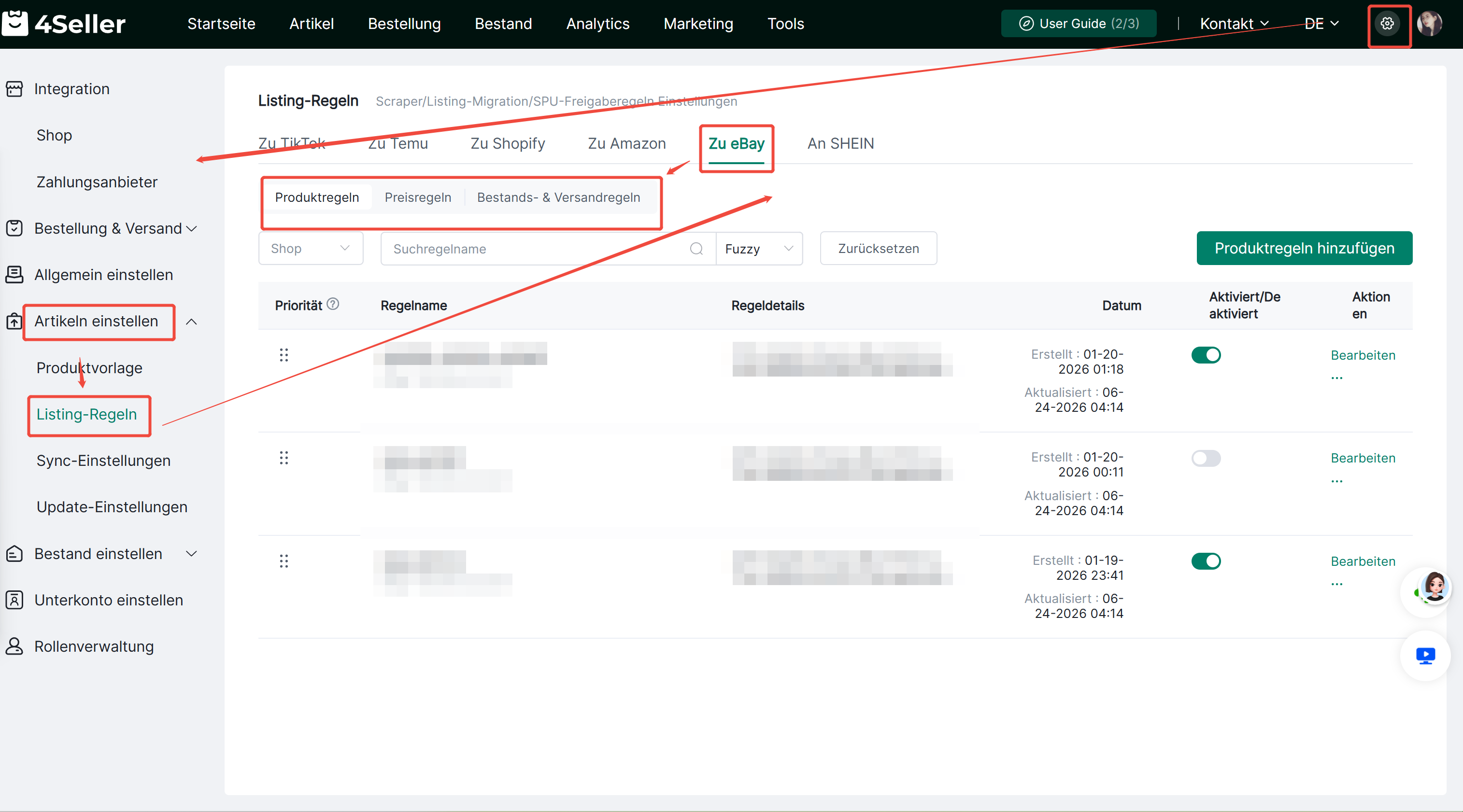
Task: Open the Bestellung menu
Action: point(404,23)
